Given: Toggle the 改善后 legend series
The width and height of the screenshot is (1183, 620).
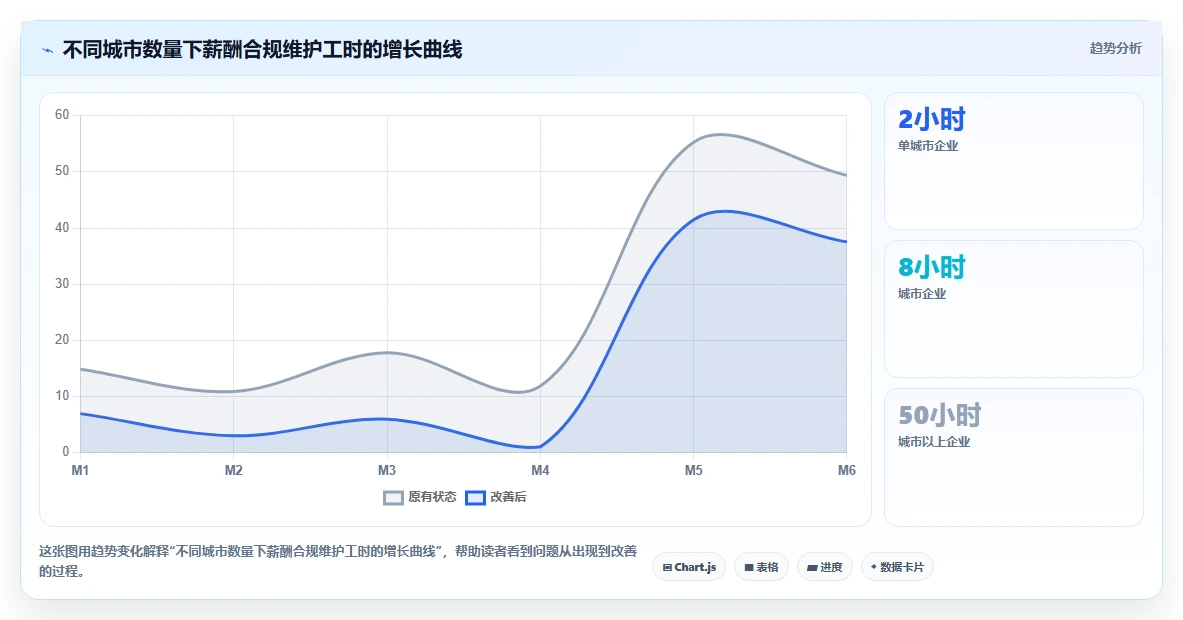Looking at the screenshot, I should tap(496, 497).
